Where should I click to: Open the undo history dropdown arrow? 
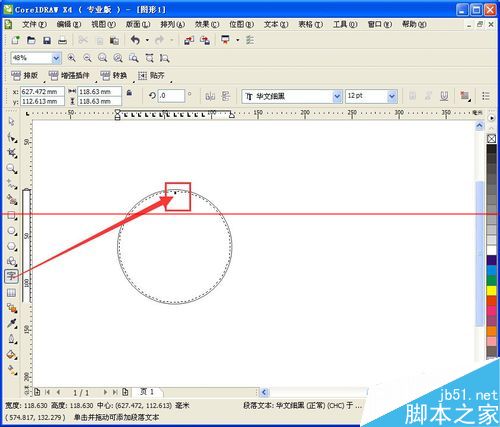[x=147, y=40]
